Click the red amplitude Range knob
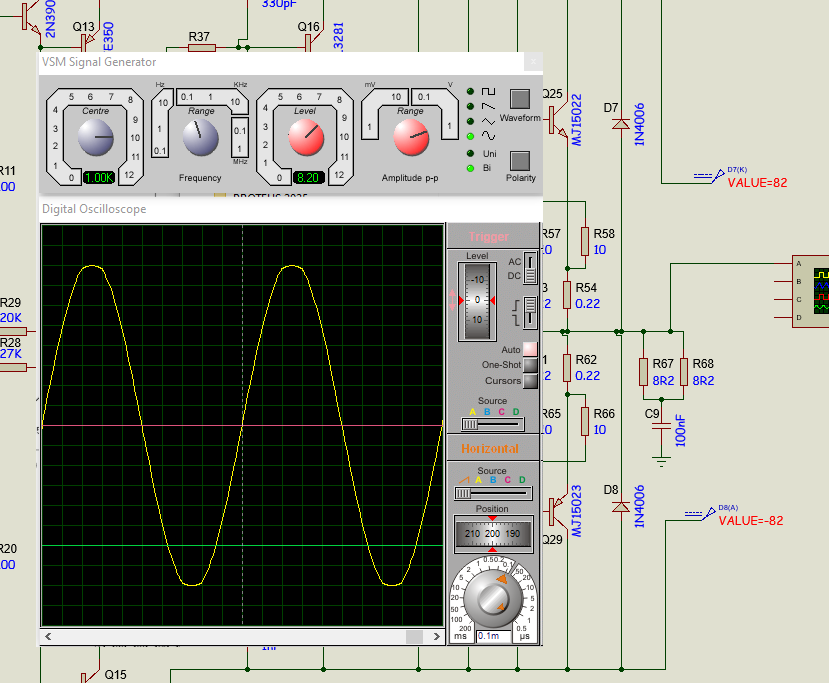 411,138
